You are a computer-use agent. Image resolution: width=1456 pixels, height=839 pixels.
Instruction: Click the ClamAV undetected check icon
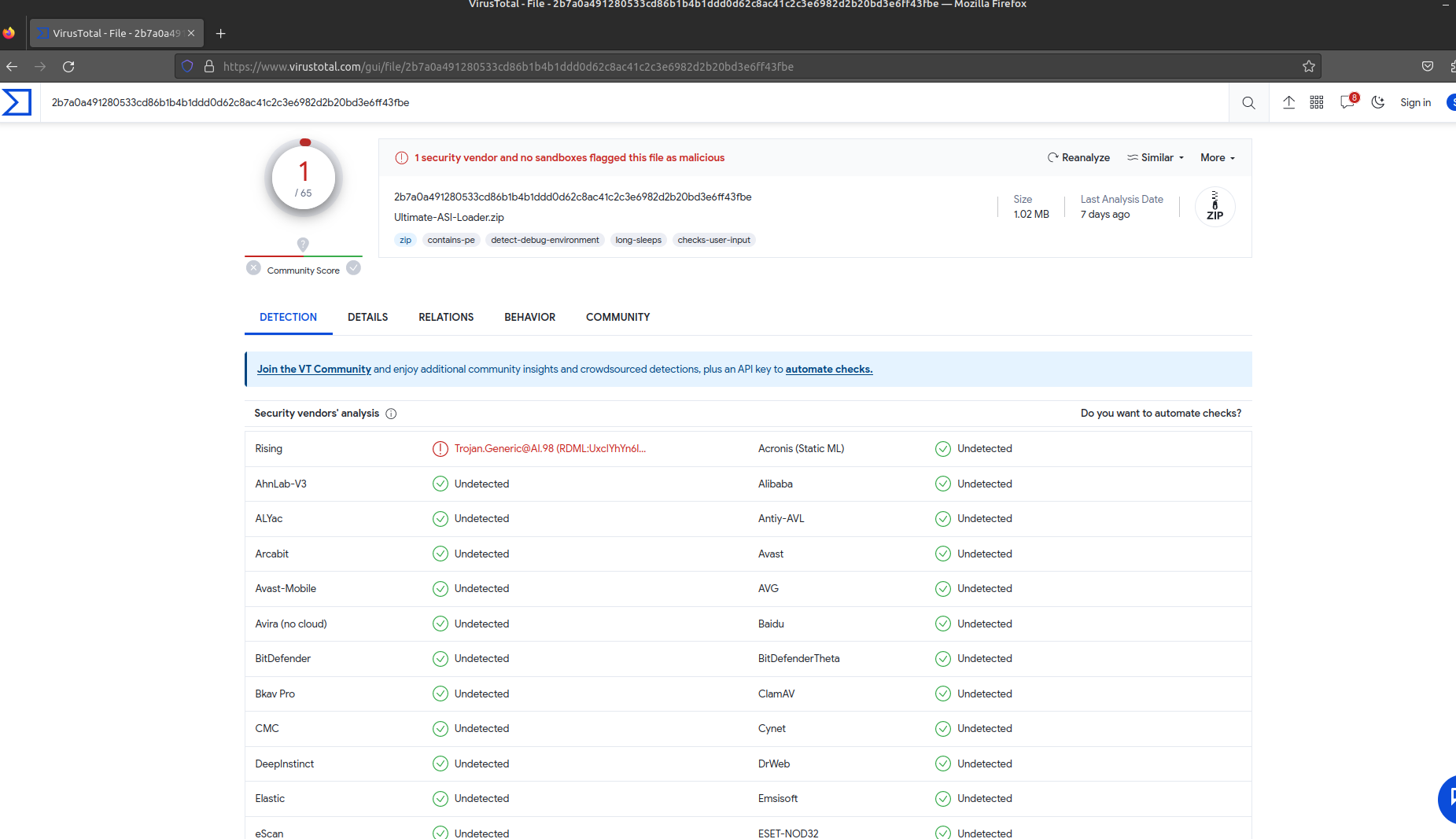[943, 694]
